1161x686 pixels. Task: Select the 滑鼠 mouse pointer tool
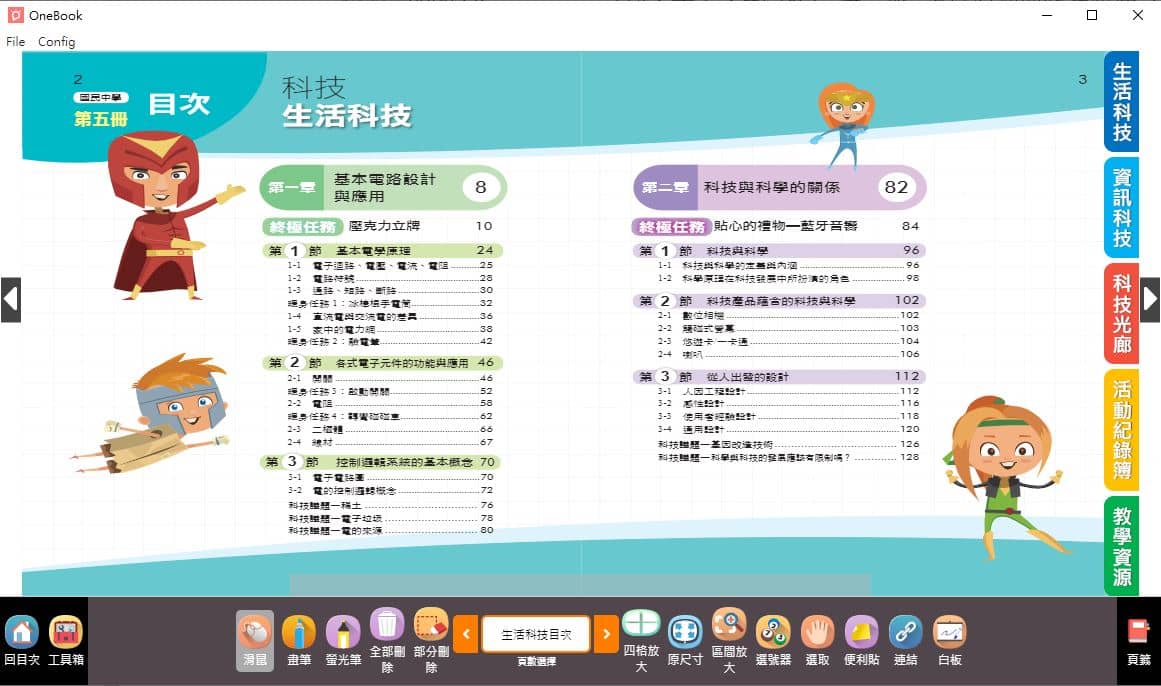pyautogui.click(x=255, y=641)
